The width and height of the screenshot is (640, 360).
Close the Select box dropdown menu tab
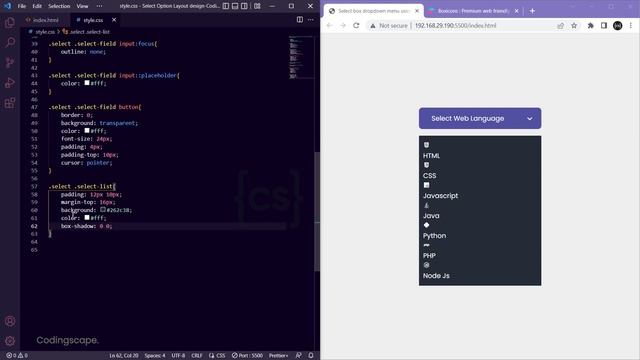(x=417, y=11)
